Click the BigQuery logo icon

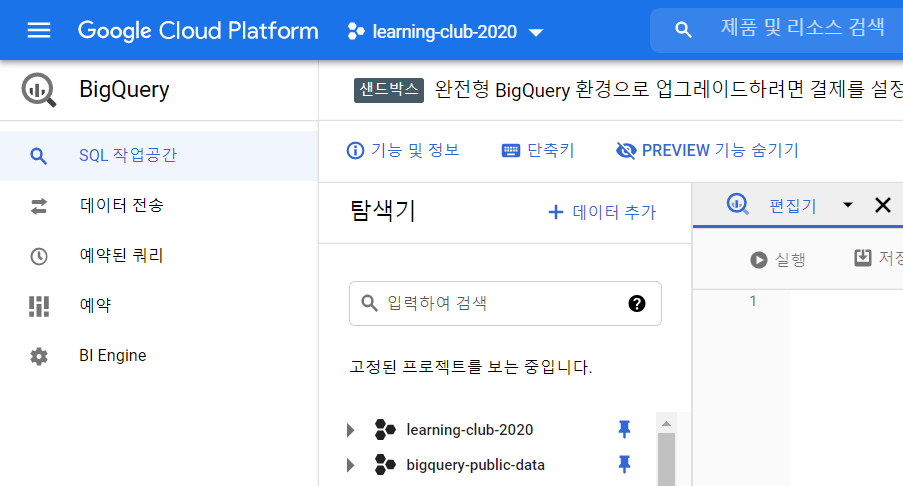[x=39, y=90]
